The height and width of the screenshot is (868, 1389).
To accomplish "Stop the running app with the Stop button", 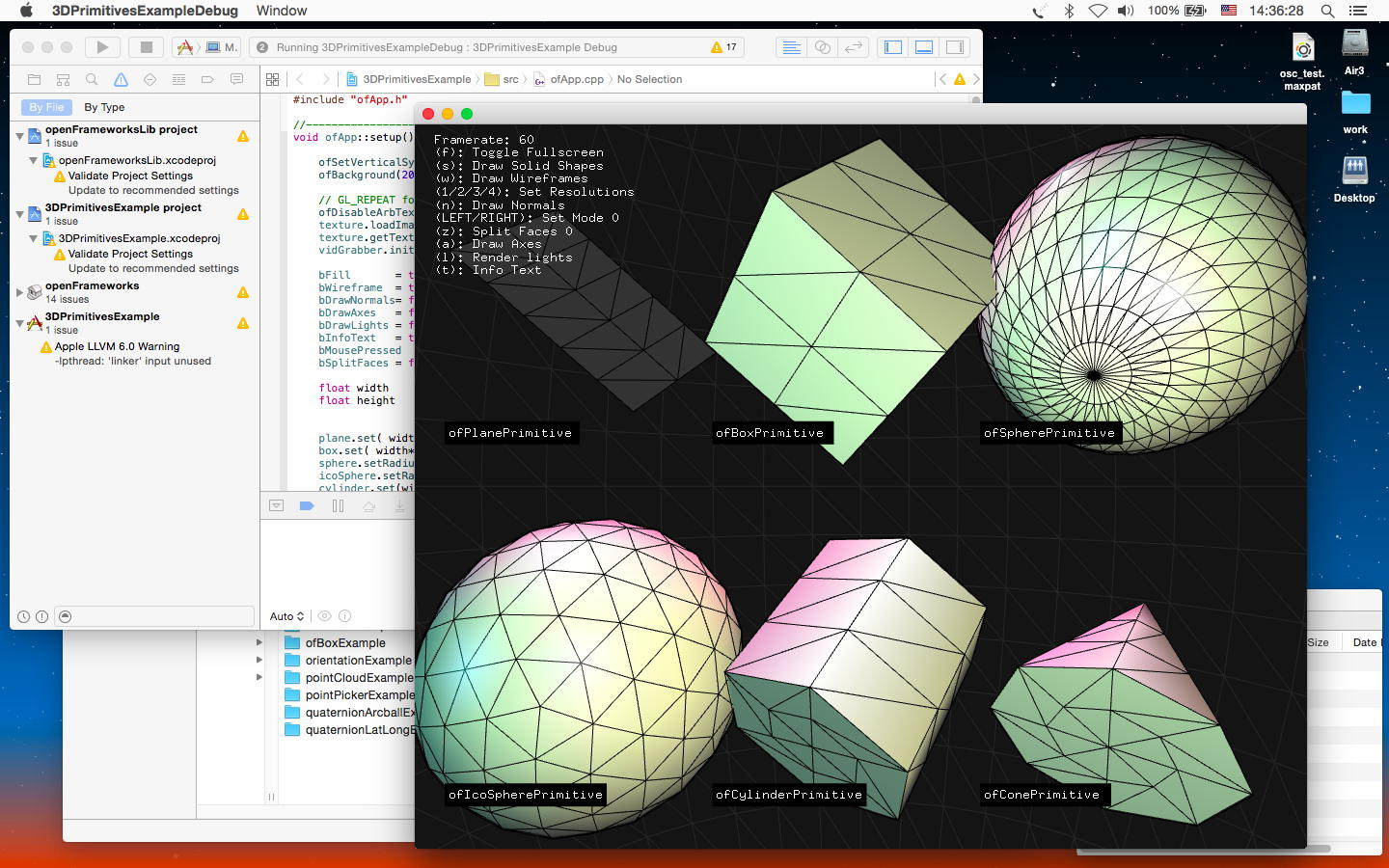I will tap(147, 46).
